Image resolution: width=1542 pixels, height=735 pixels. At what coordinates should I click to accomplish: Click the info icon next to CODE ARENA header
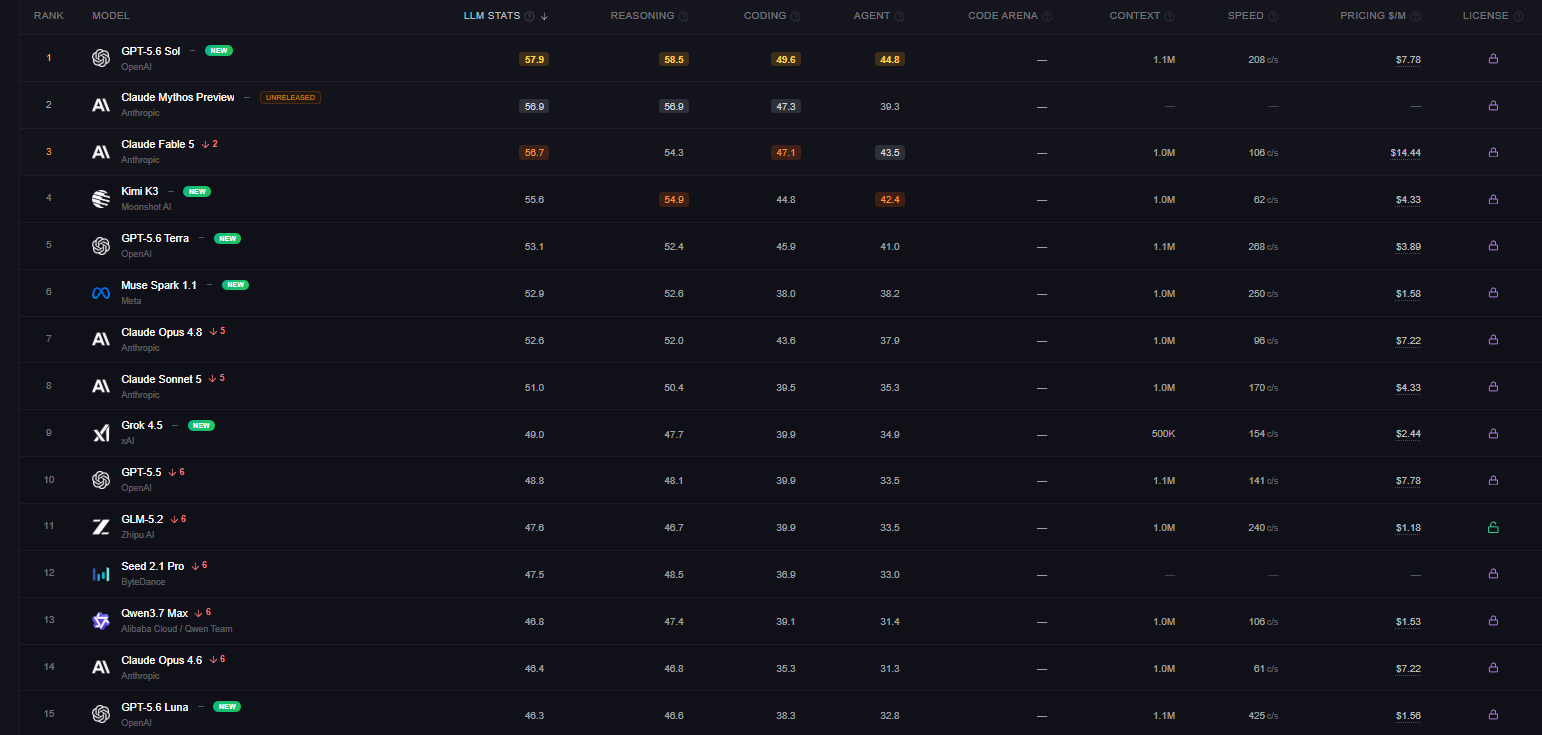pos(1048,16)
